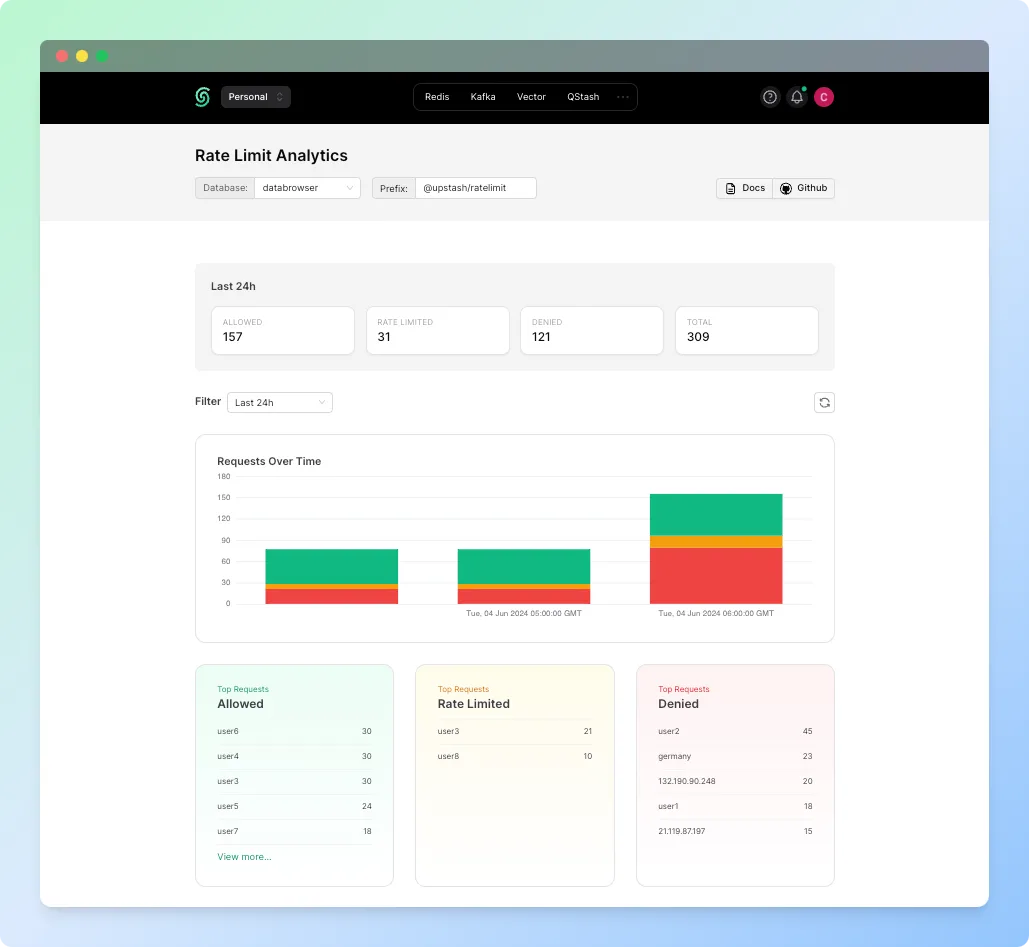Screen dimensions: 1029x947
Task: Click the Rate Limit Analytics heading
Action: [x=271, y=156]
